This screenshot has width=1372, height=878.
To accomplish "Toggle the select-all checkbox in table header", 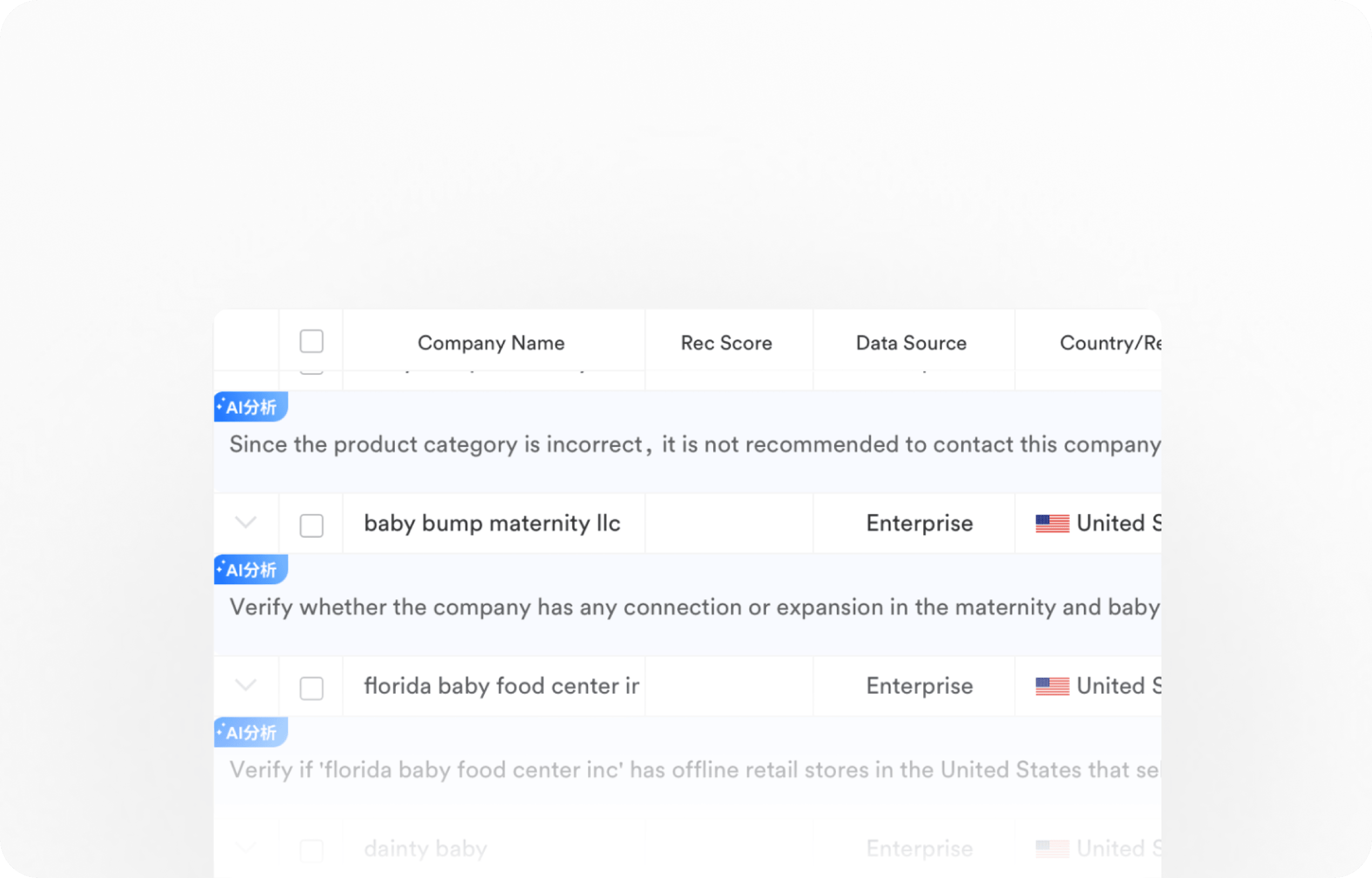I will tap(312, 341).
